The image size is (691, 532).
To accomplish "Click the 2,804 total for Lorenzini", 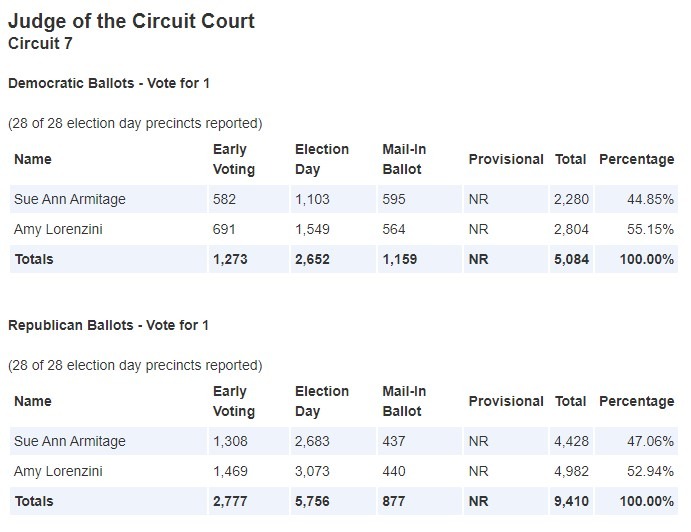I will [571, 229].
